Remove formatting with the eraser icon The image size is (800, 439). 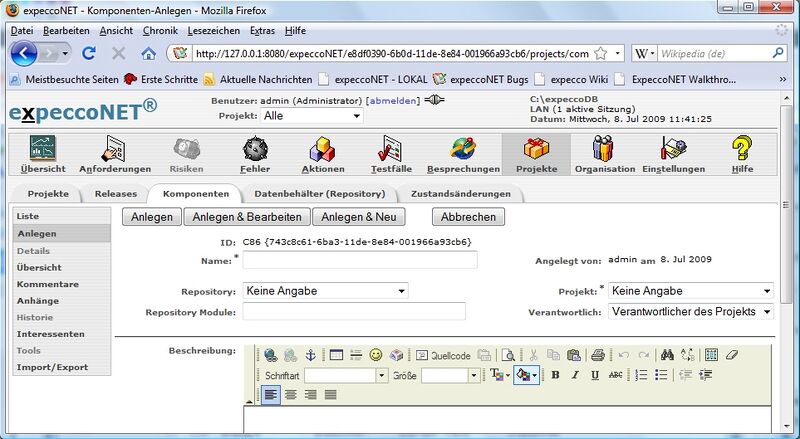tap(732, 355)
